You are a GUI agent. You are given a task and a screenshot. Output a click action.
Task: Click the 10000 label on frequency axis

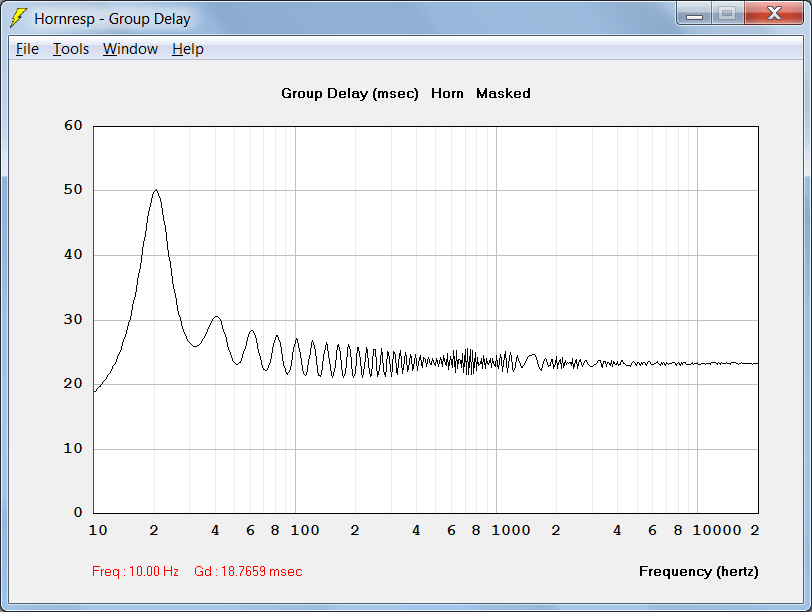[717, 530]
